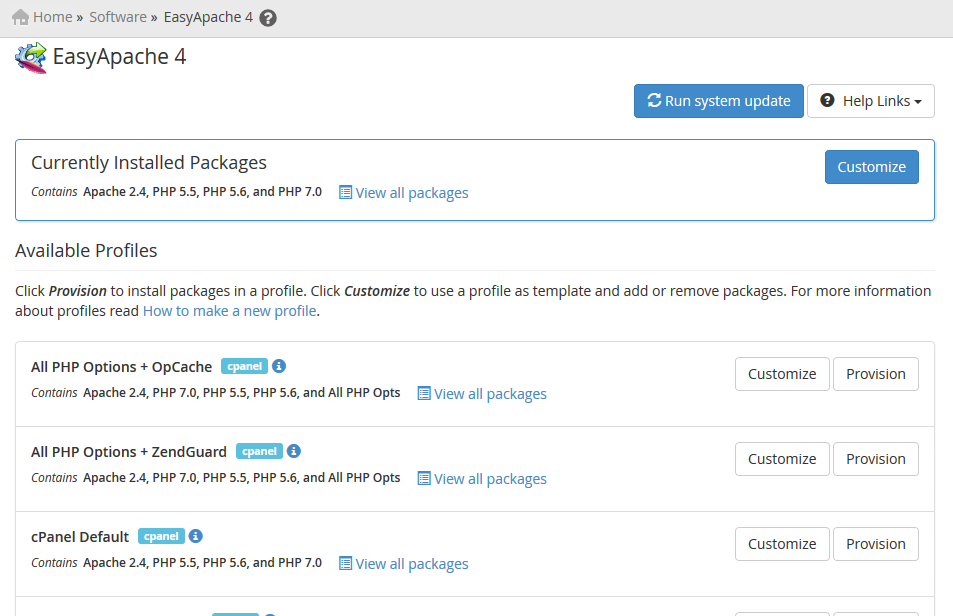Run system update
Image resolution: width=953 pixels, height=616 pixels.
(719, 101)
